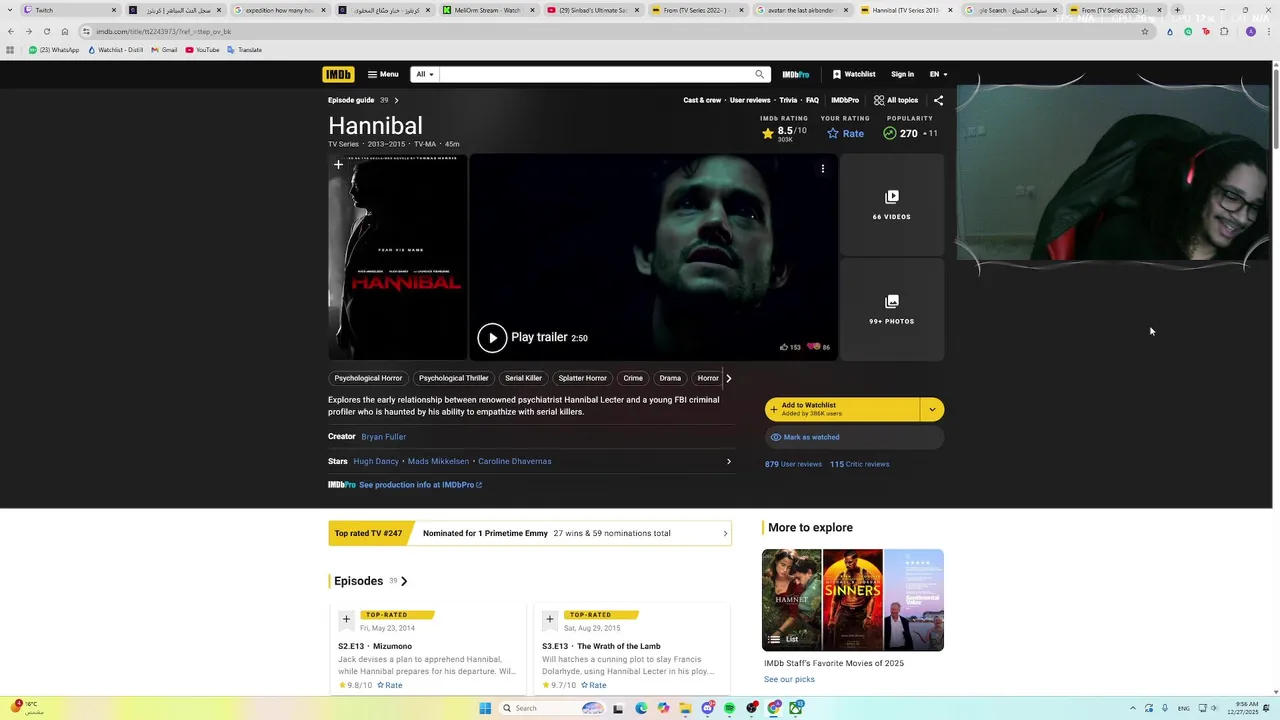Open Trivia page
This screenshot has width=1280, height=720.
point(788,100)
